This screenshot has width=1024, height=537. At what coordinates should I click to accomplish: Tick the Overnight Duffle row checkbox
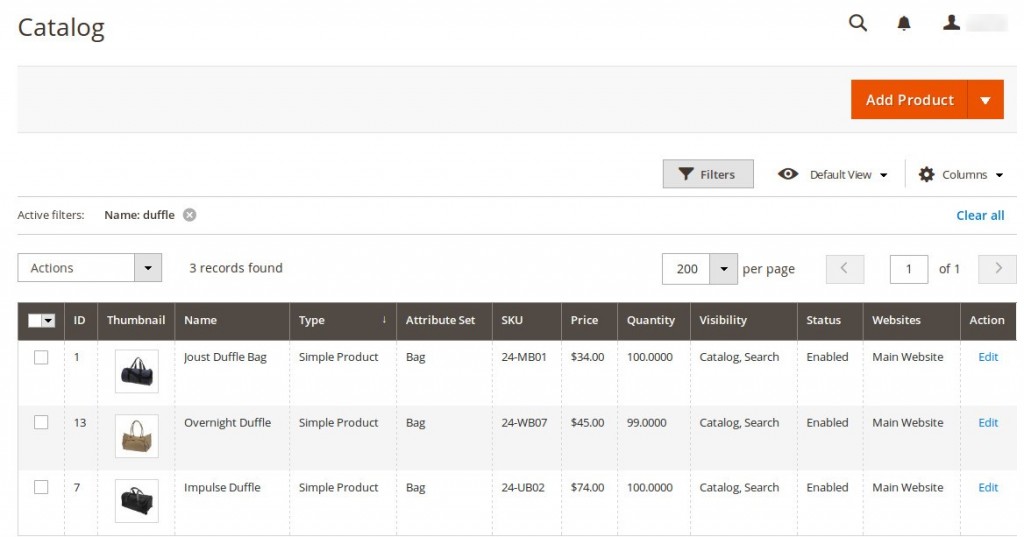click(x=41, y=422)
